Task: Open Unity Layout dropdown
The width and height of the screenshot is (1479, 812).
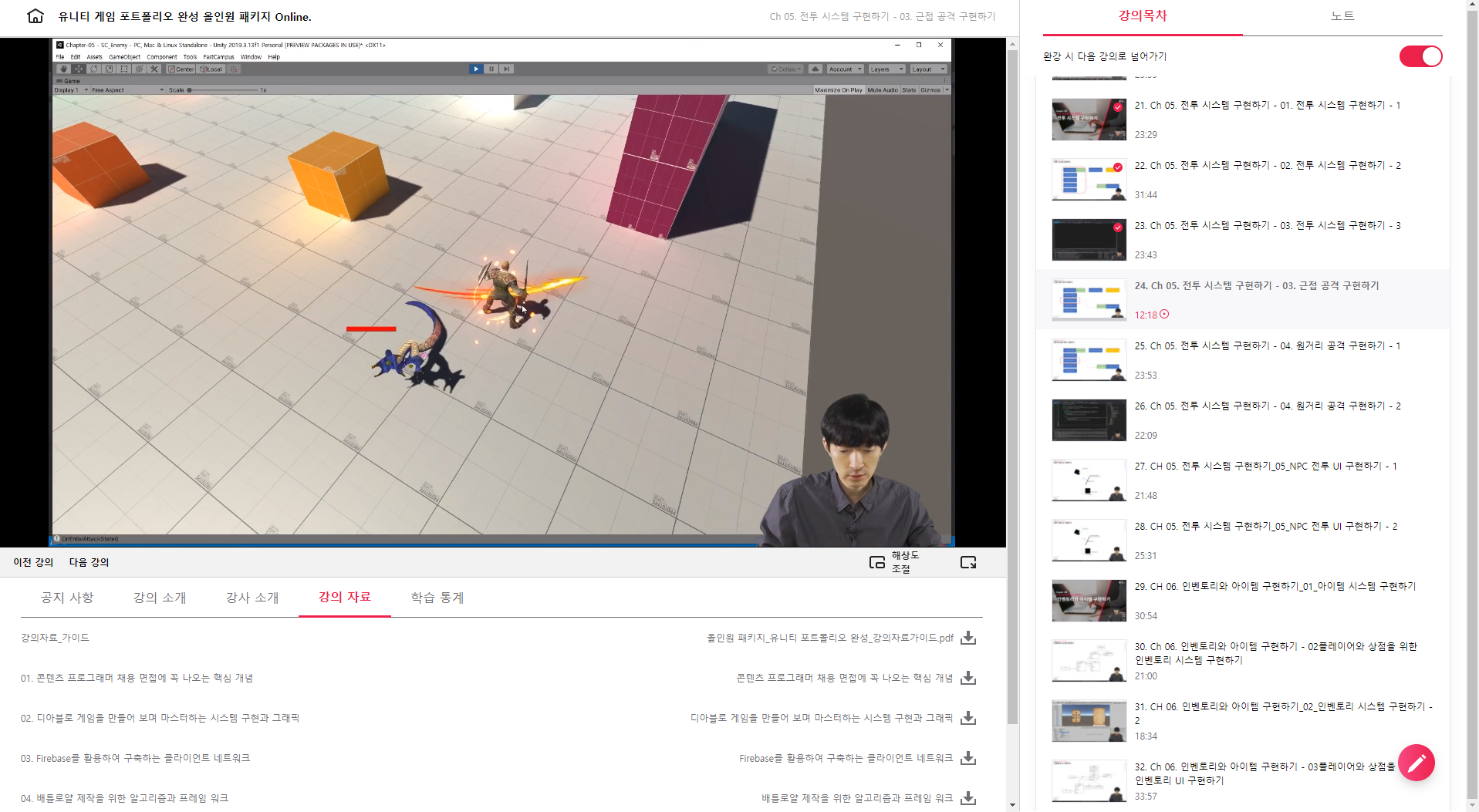Action: click(928, 69)
